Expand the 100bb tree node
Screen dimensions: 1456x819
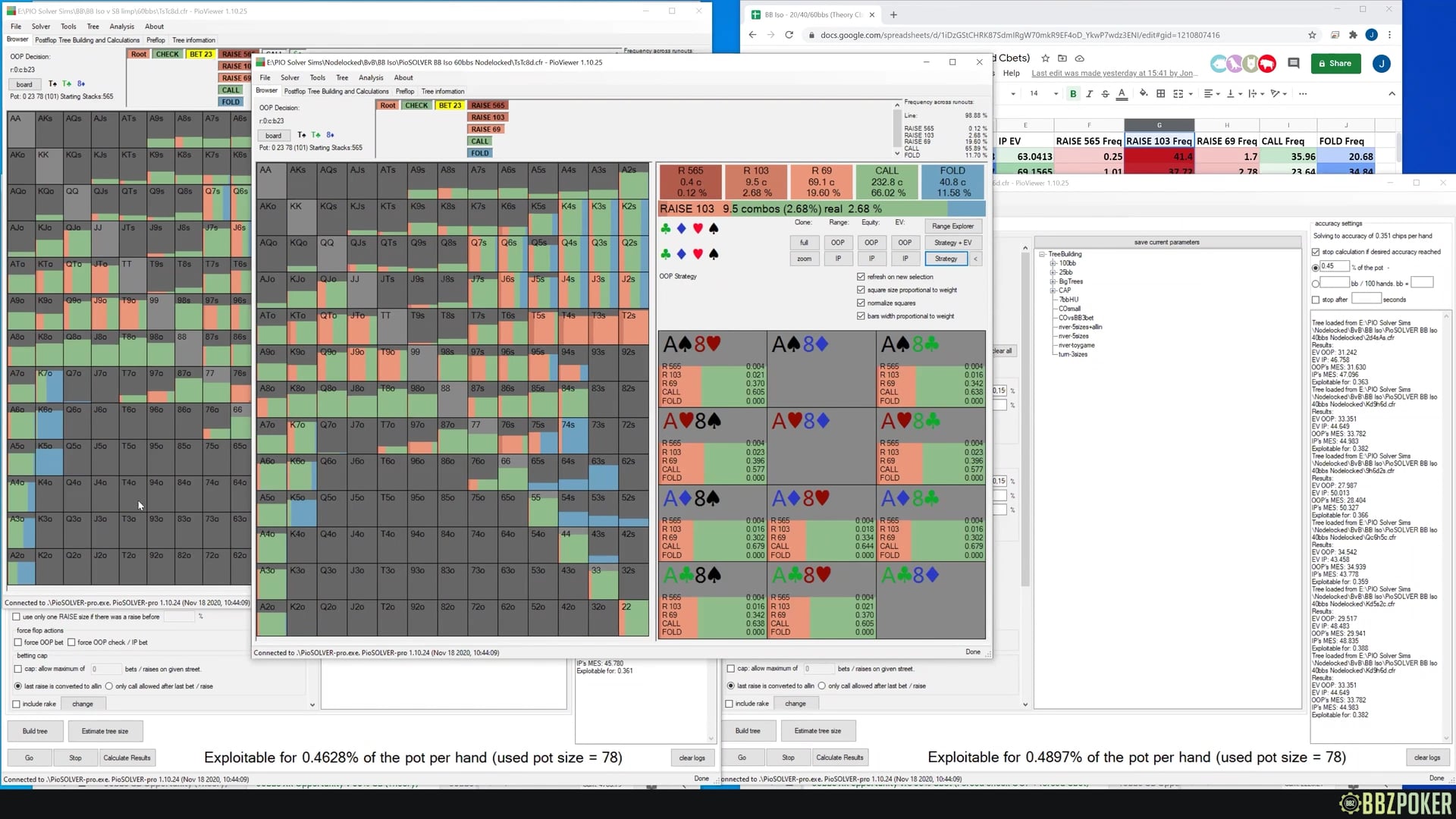coord(1053,263)
